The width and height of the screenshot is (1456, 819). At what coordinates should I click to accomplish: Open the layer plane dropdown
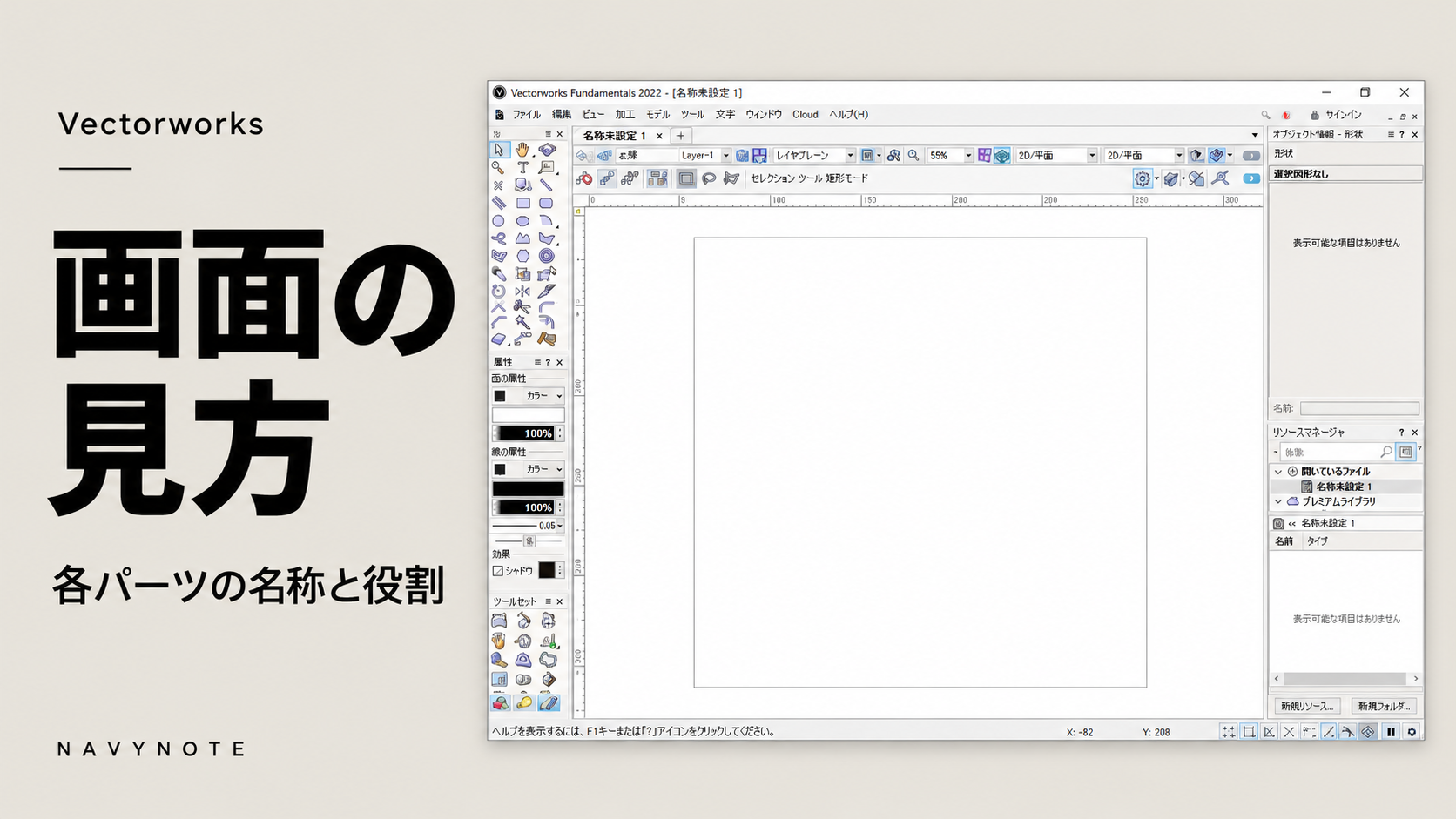coord(814,155)
